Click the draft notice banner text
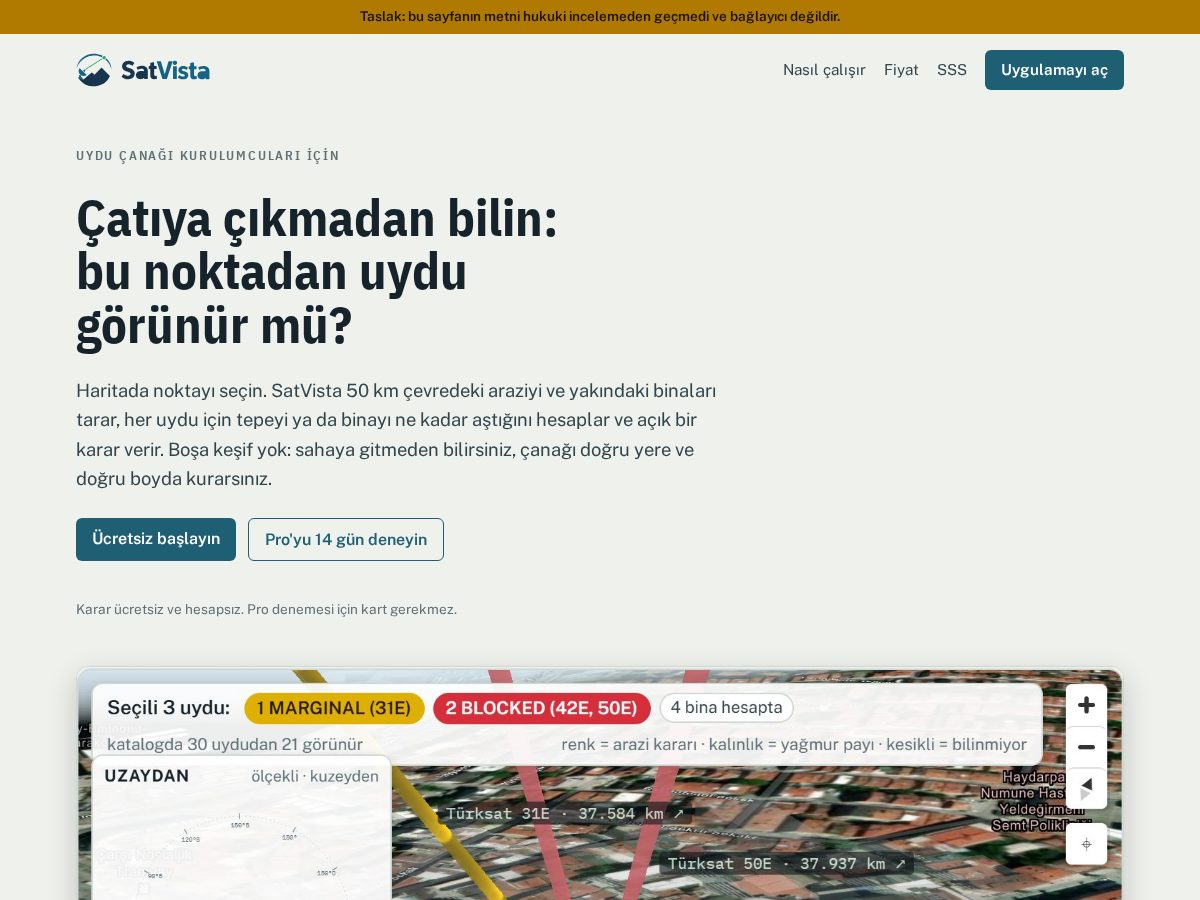Screen dimensions: 1200x900 coord(600,16)
